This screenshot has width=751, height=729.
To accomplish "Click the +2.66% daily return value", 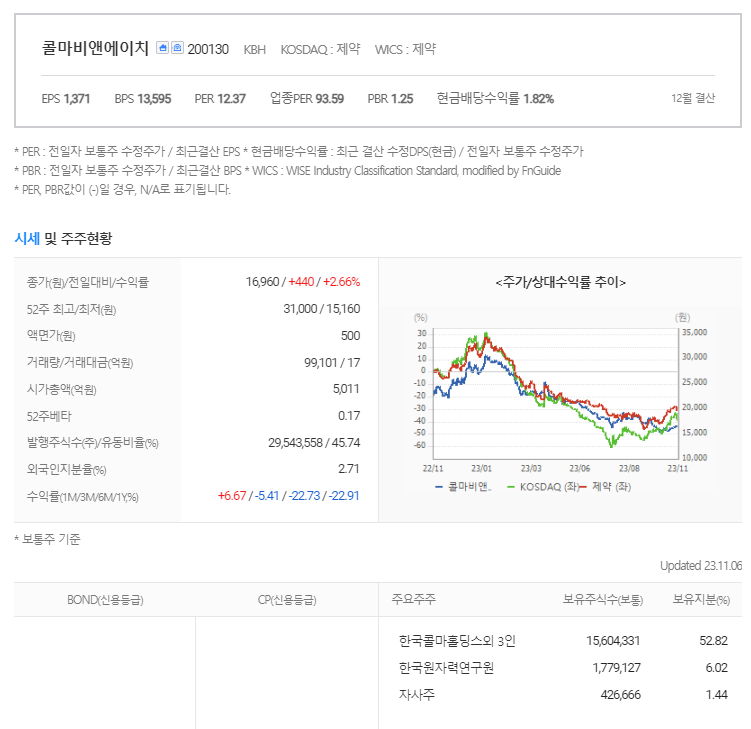I will coord(341,282).
